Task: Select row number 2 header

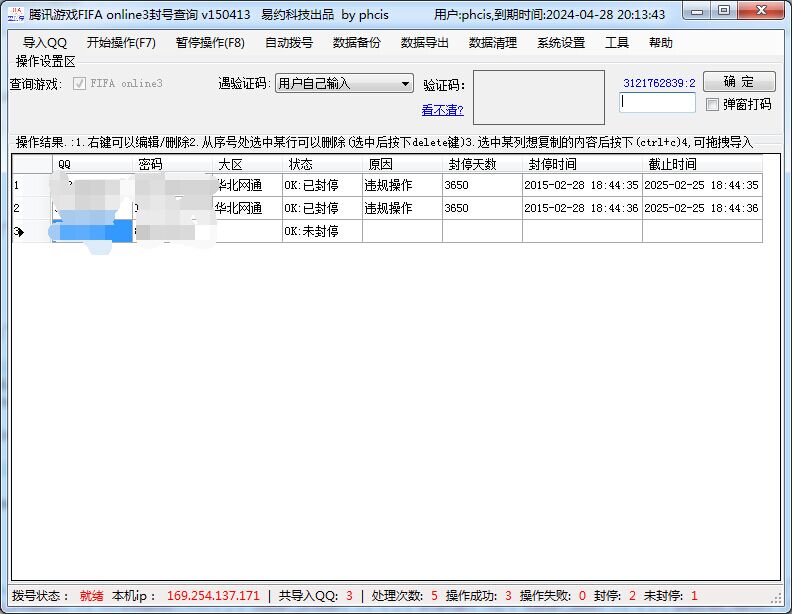Action: tap(31, 208)
